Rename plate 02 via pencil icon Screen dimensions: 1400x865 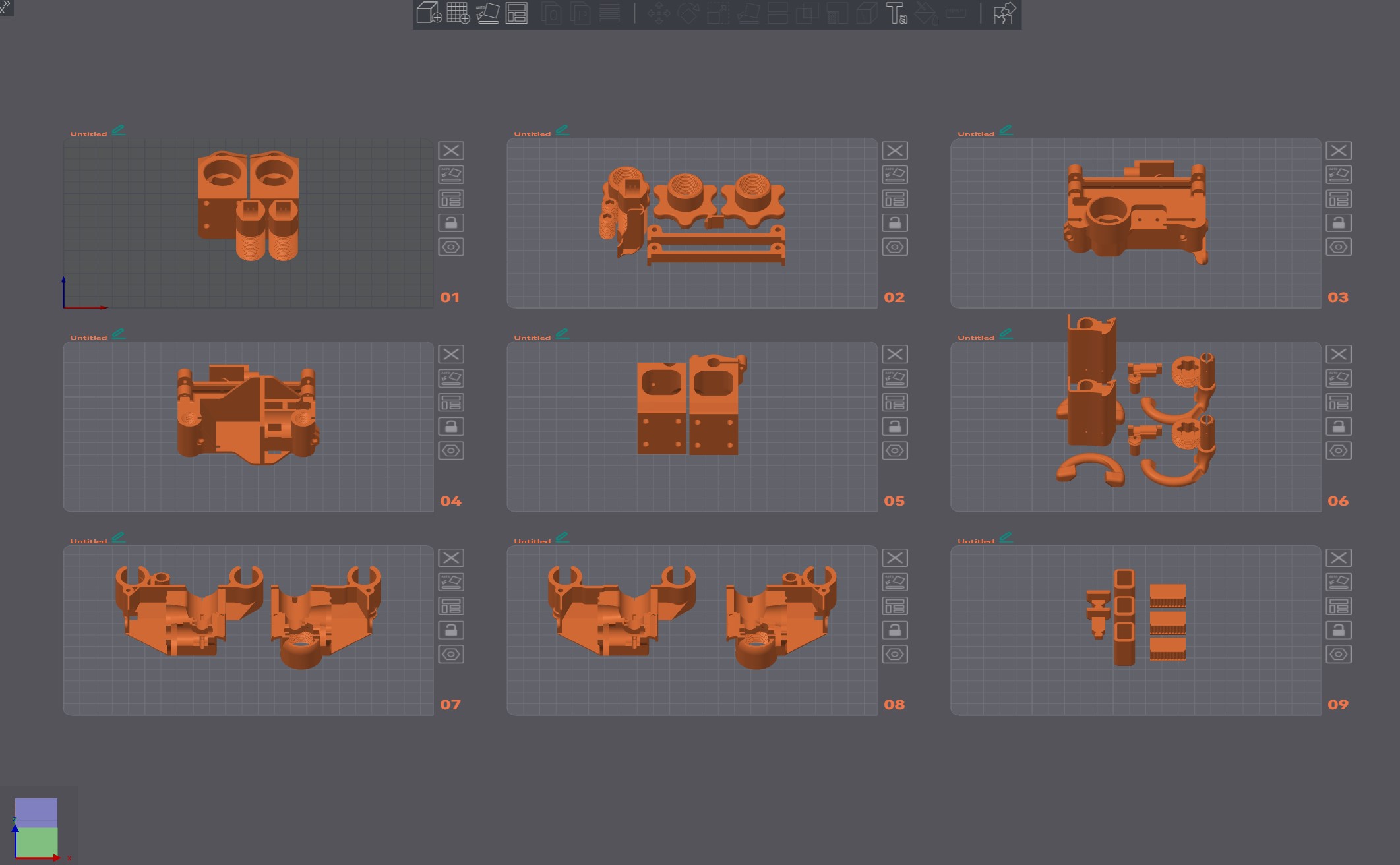[563, 131]
